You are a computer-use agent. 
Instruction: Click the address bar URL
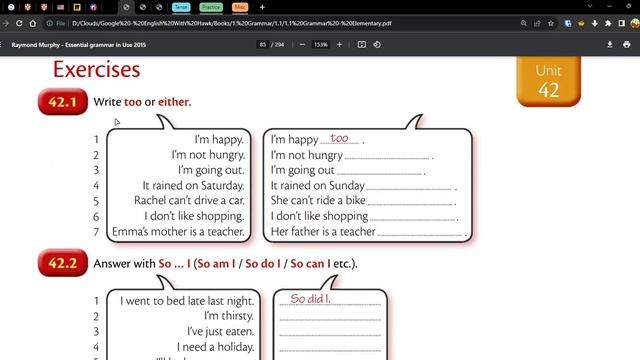231,23
